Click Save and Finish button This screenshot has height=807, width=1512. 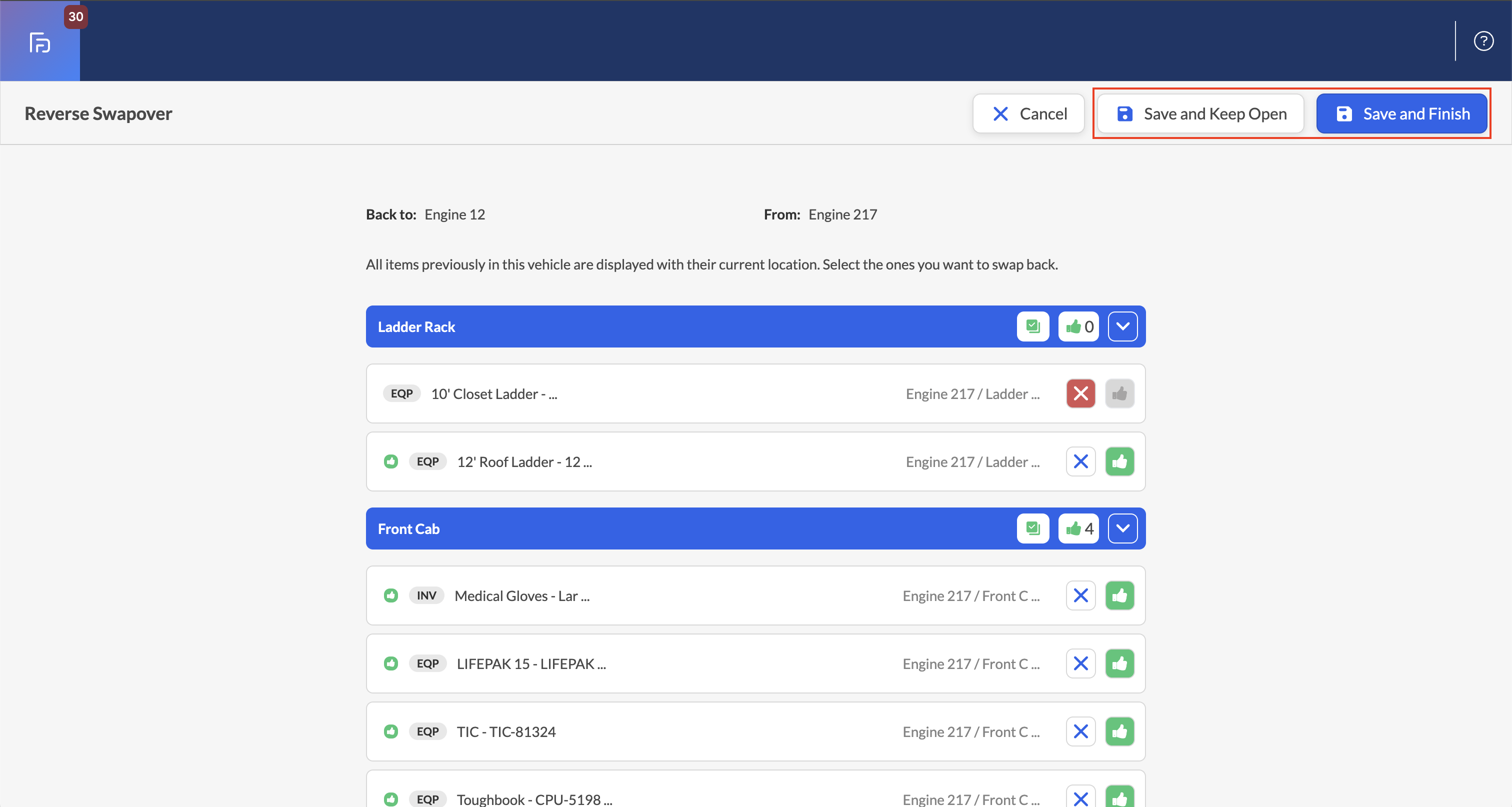point(1401,113)
